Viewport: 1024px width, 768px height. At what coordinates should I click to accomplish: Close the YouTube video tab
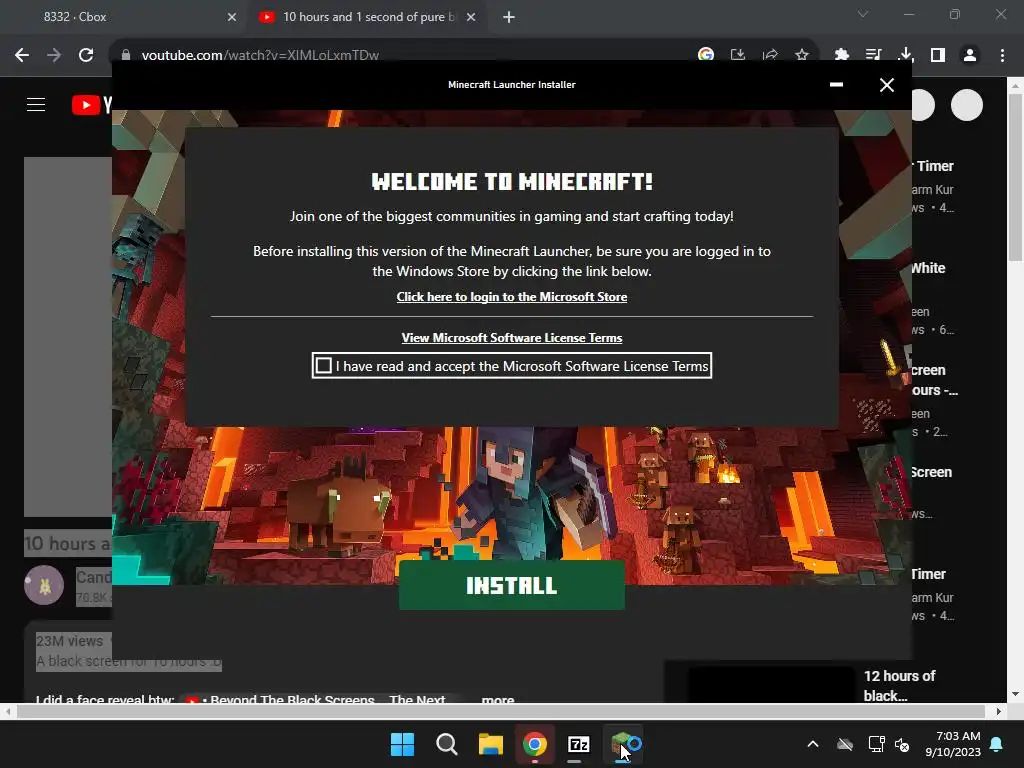[471, 17]
